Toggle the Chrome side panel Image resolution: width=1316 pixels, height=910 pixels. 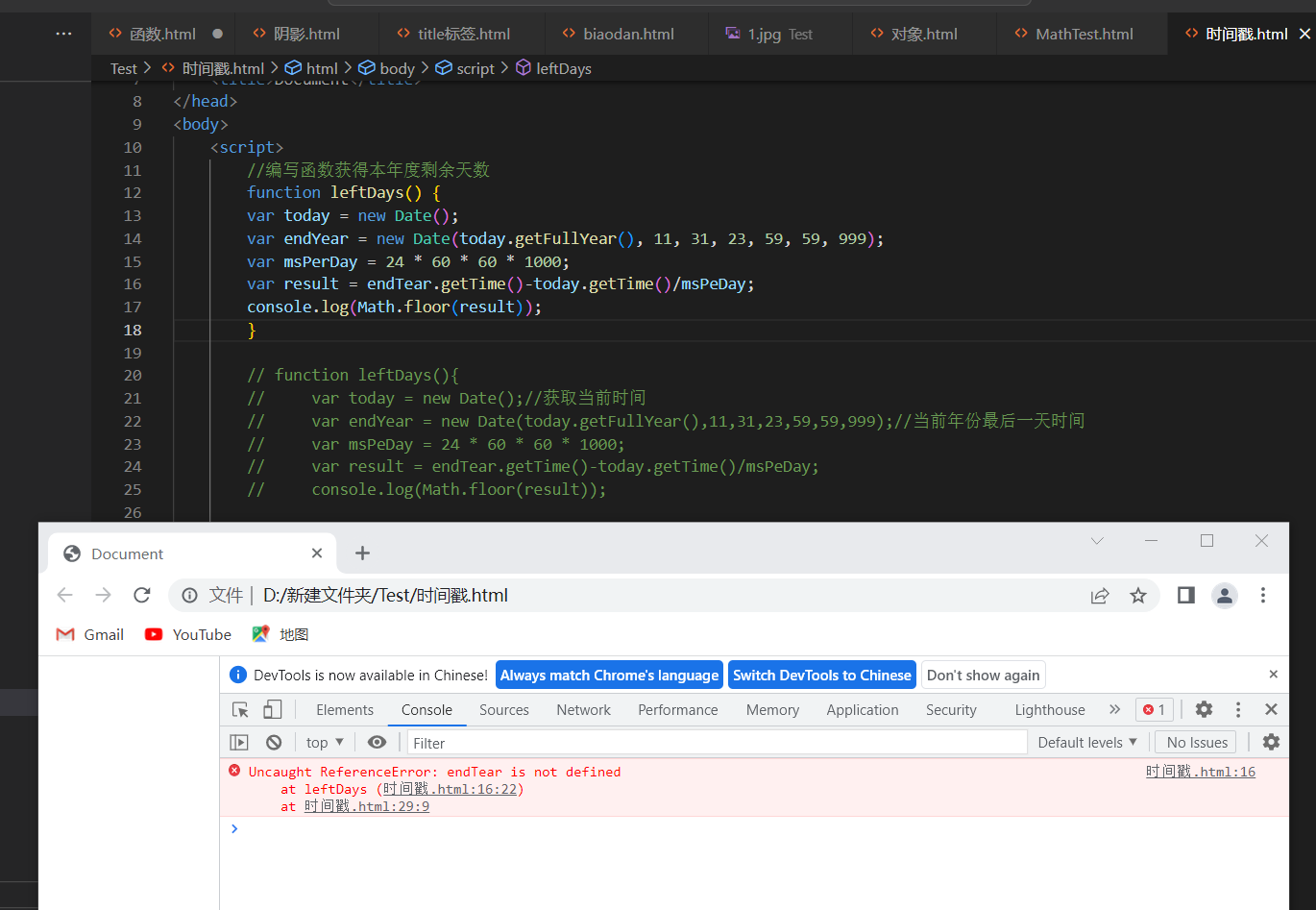pyautogui.click(x=1186, y=596)
